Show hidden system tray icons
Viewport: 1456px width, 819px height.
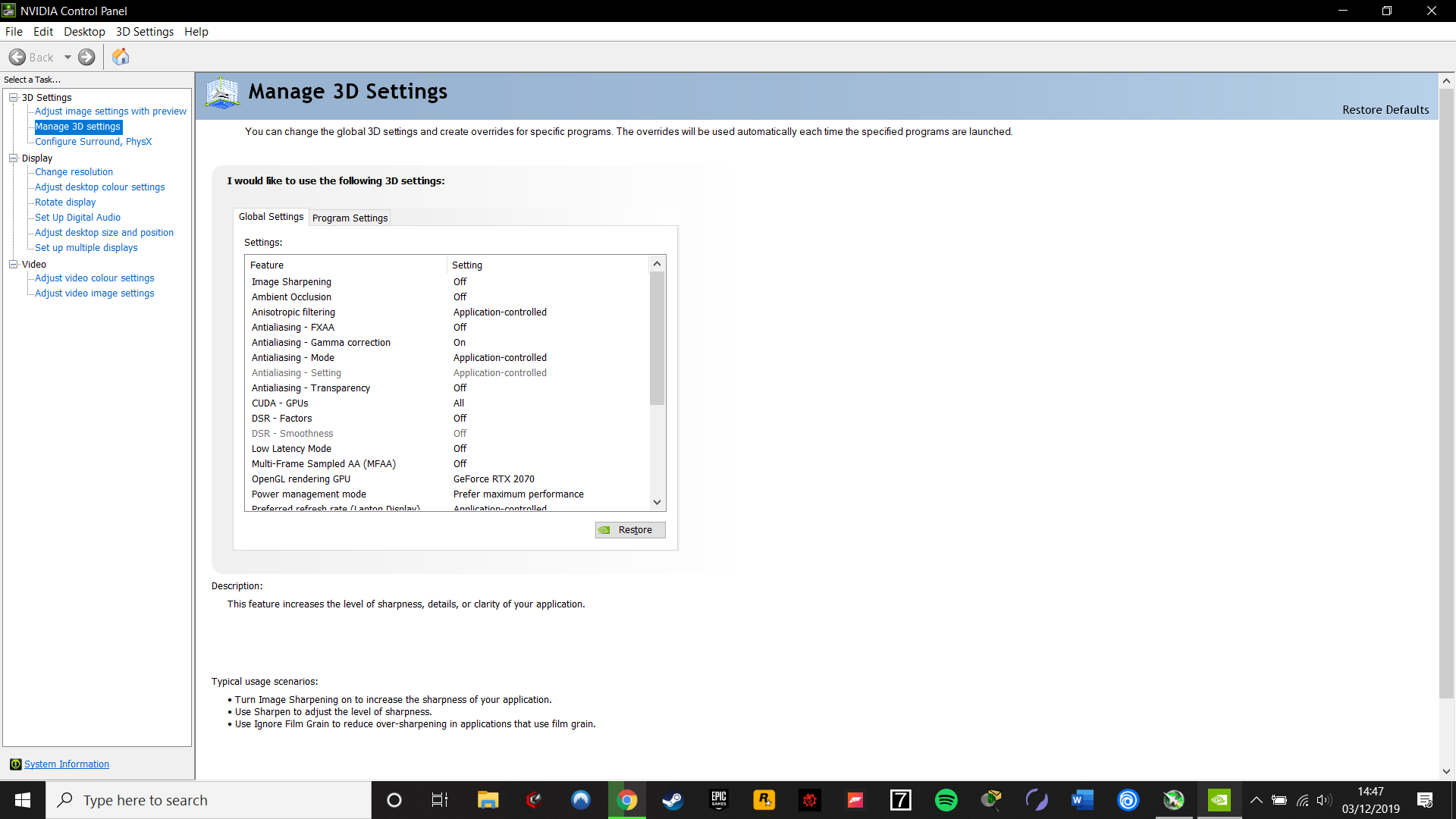[1257, 800]
